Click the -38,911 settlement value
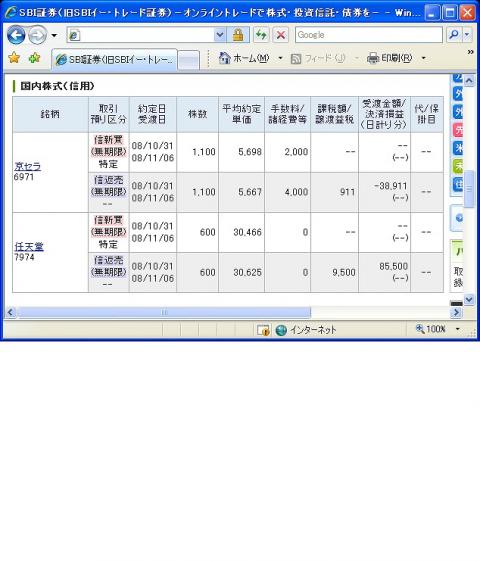Viewport: 480px width, 561px height. click(391, 186)
